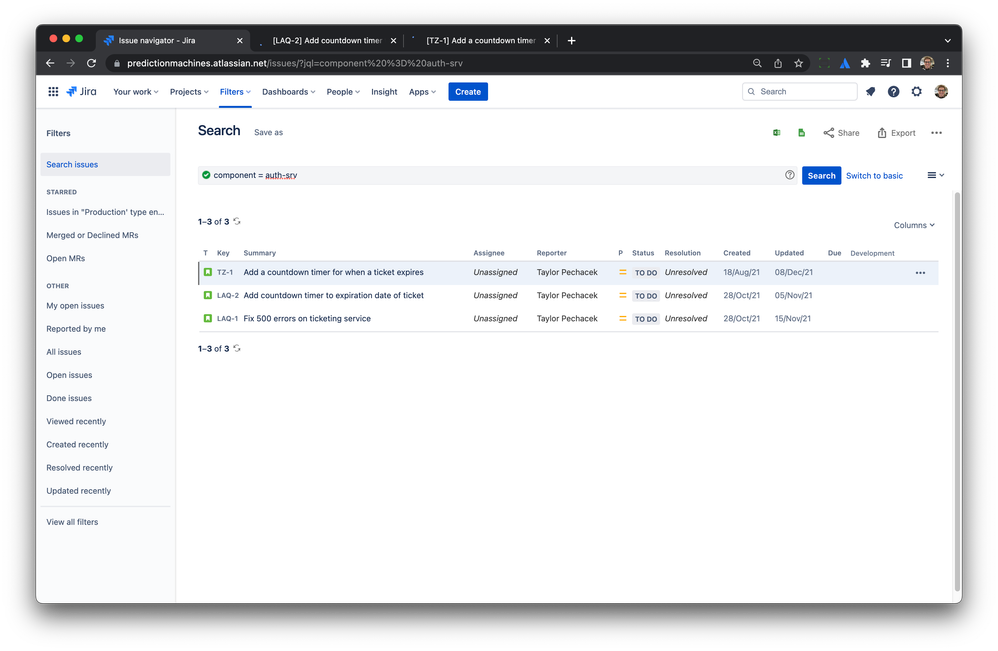Expand the Filters menu
This screenshot has width=998, height=651.
235,92
